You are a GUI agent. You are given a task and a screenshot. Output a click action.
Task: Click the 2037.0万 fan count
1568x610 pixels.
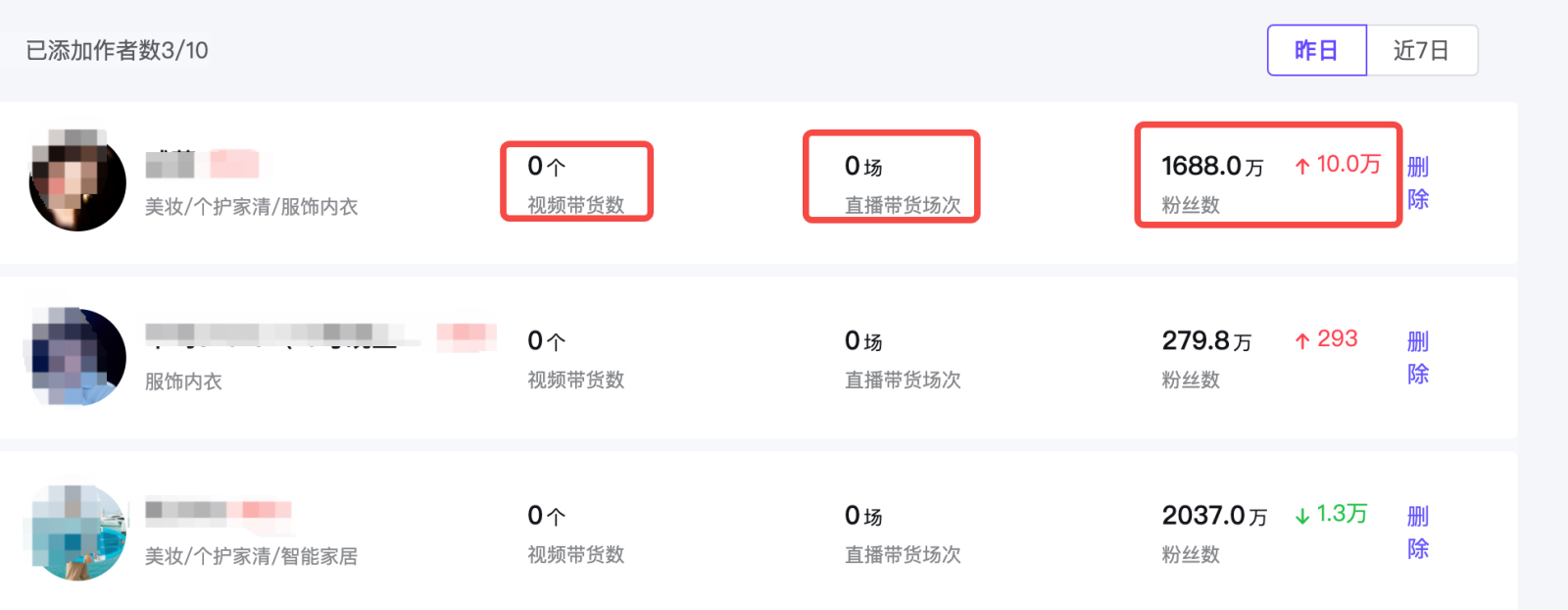click(x=1214, y=515)
